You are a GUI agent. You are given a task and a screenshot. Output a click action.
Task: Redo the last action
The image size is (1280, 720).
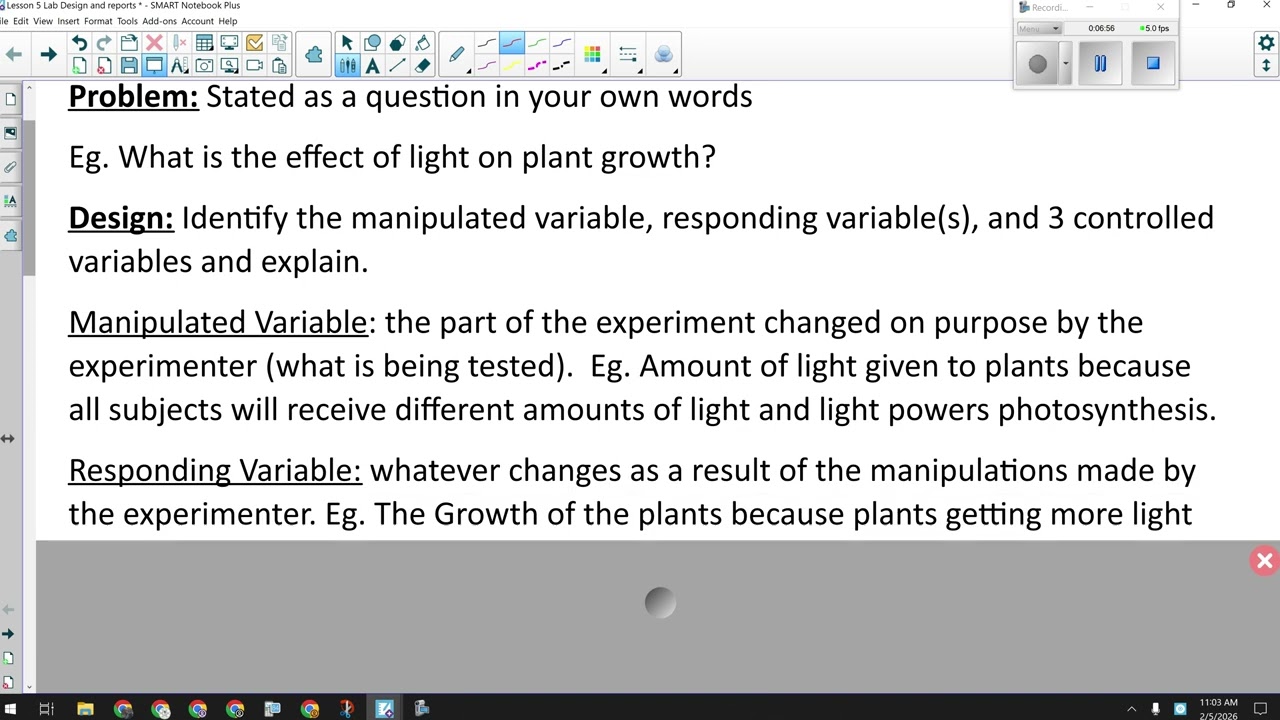[104, 43]
